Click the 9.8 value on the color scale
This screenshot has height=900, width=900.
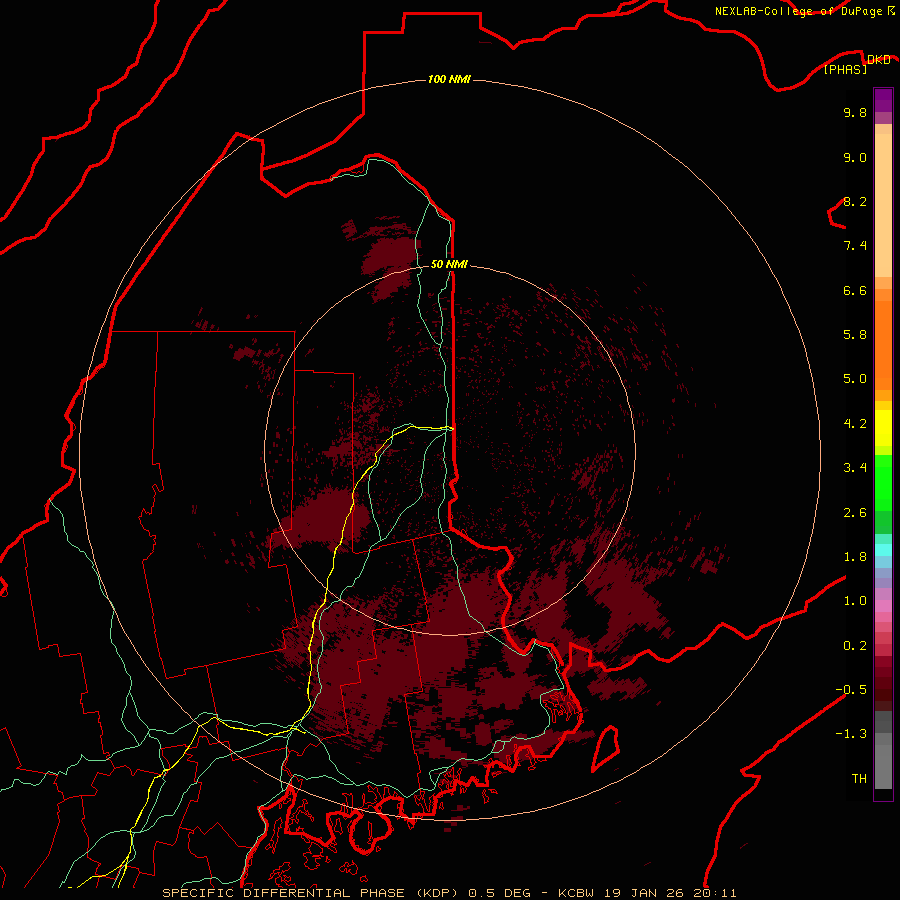[855, 112]
